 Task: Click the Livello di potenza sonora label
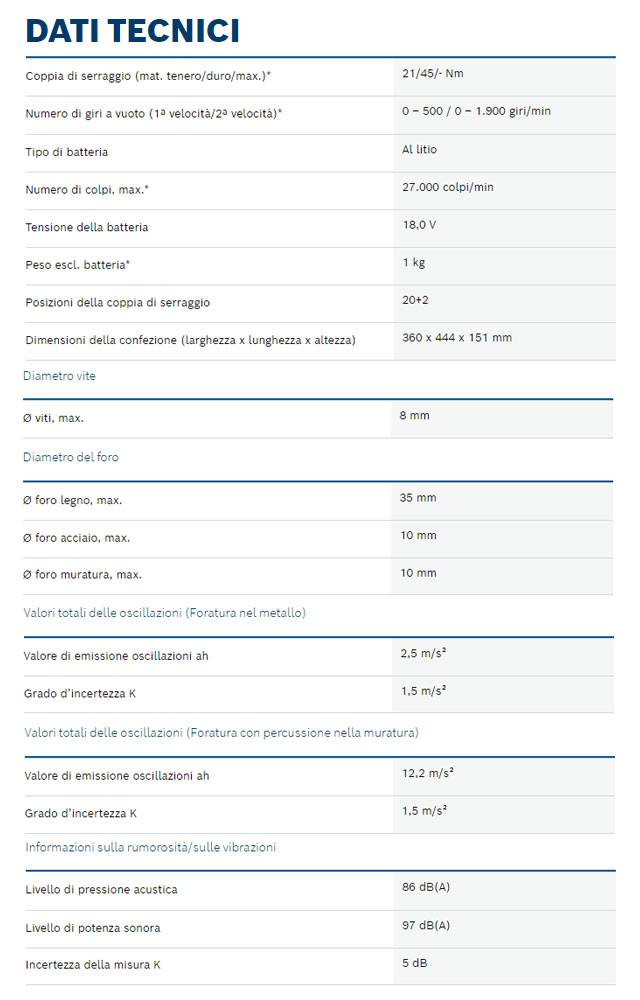93,928
